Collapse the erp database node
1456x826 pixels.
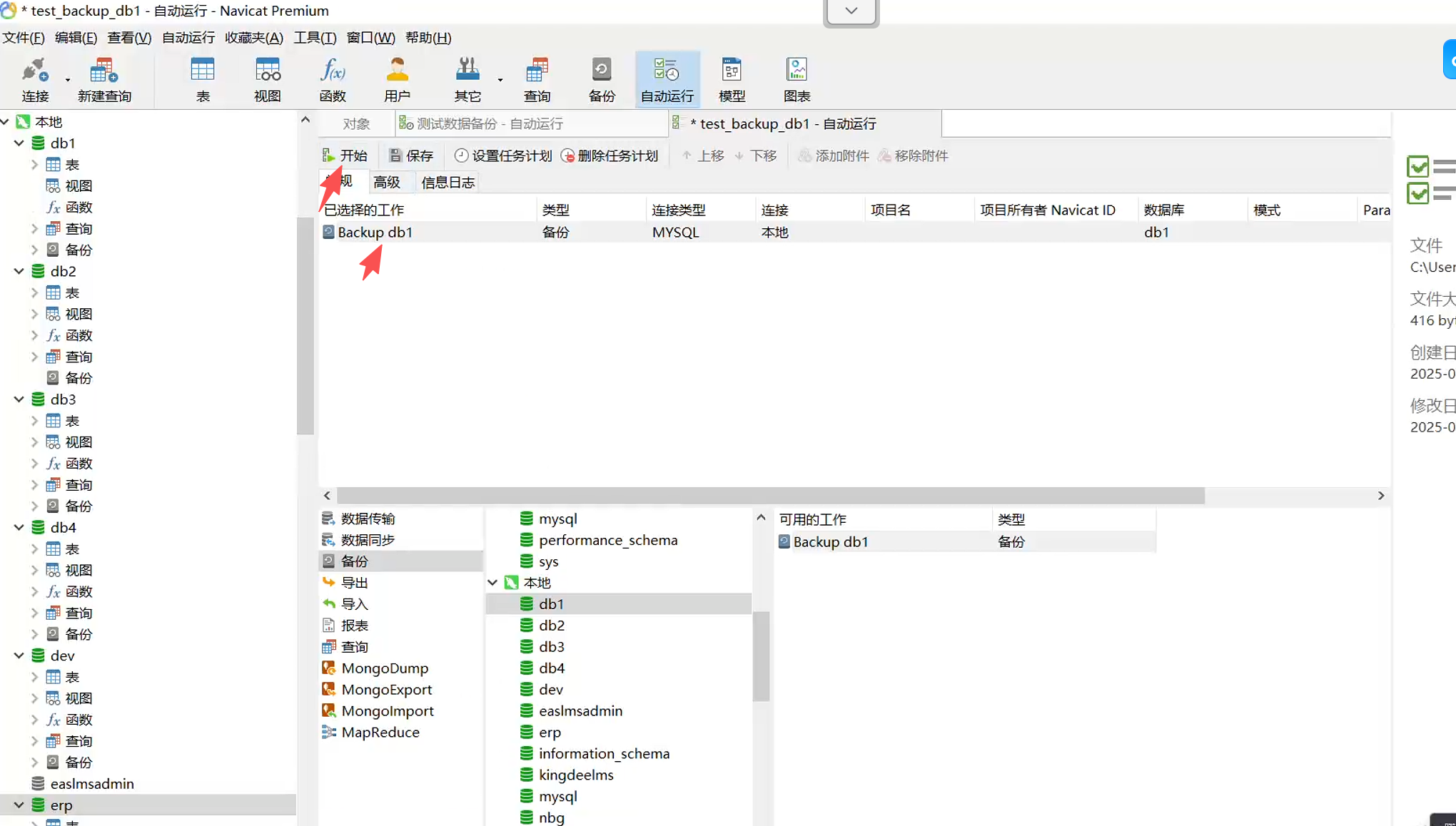click(x=19, y=805)
